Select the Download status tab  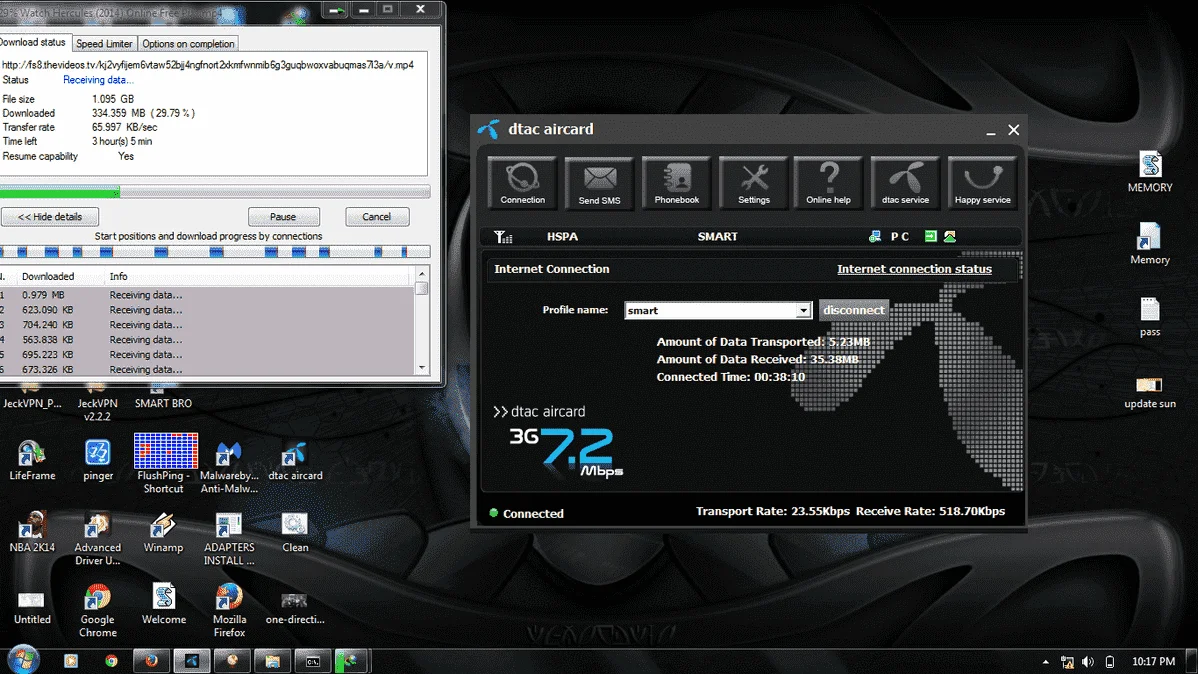point(34,42)
